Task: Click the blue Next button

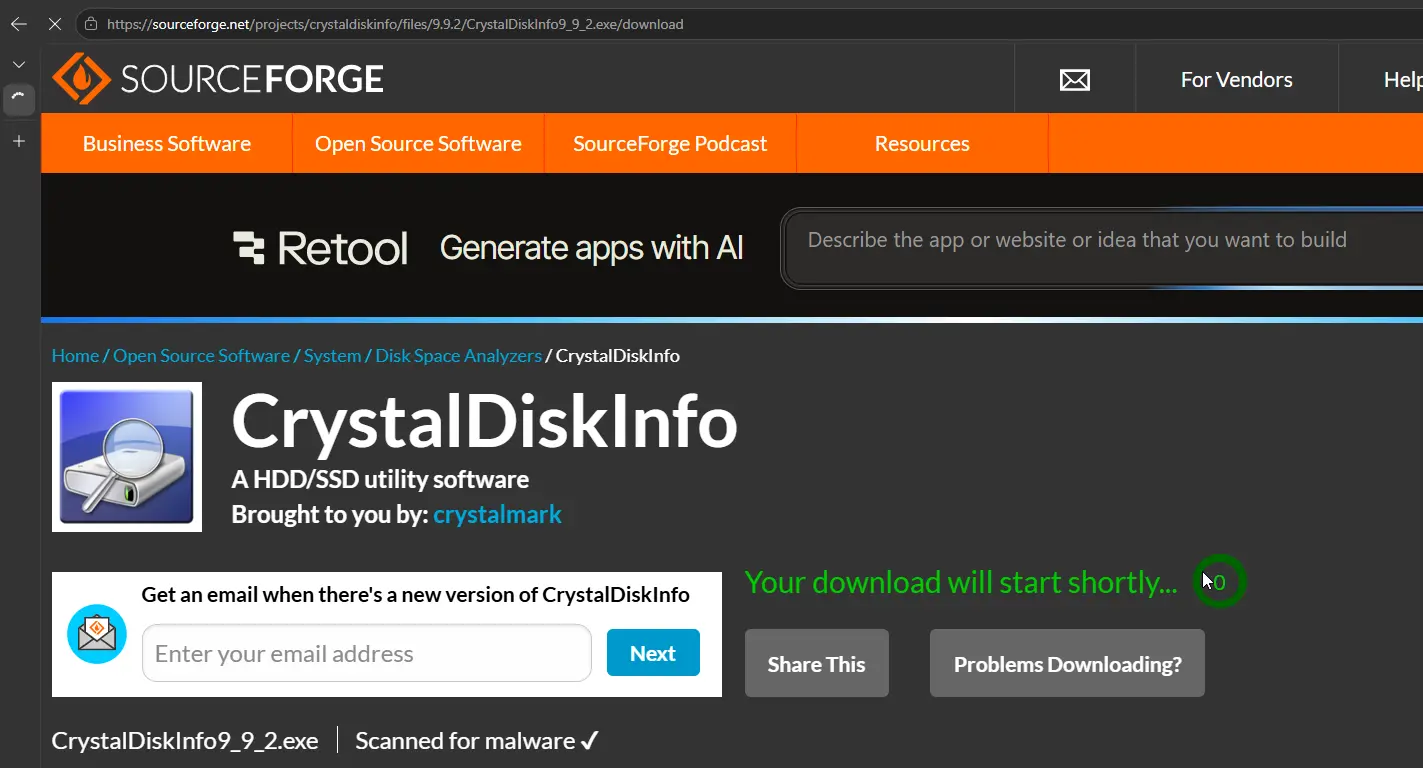Action: click(653, 653)
